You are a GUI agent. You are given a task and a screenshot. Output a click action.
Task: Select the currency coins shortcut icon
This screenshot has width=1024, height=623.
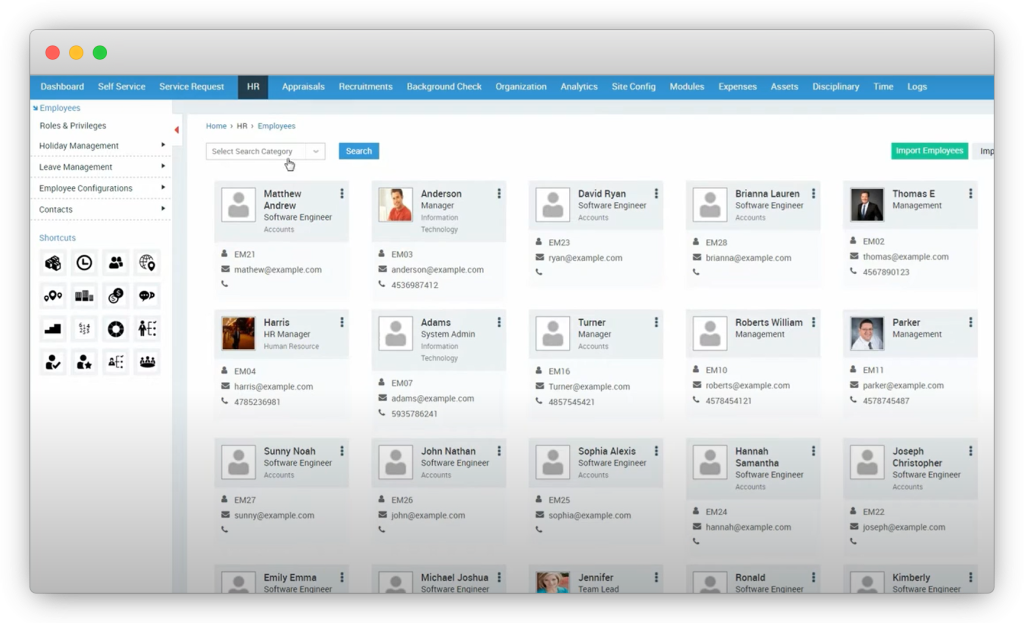[115, 295]
